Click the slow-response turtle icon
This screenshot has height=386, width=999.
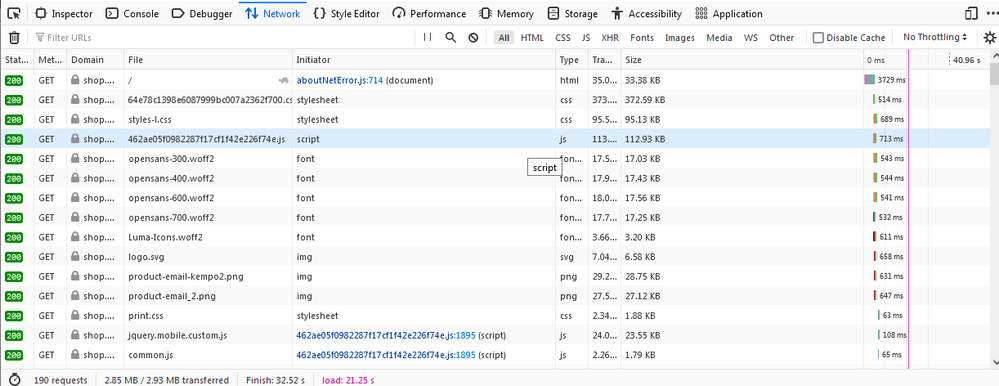[284, 80]
